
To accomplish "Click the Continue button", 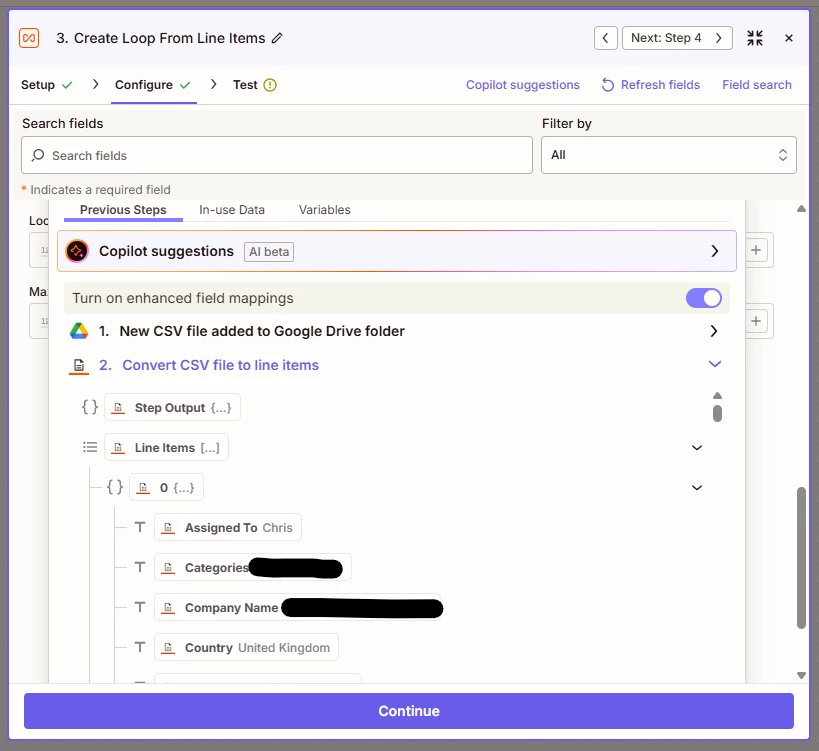I will pos(409,711).
